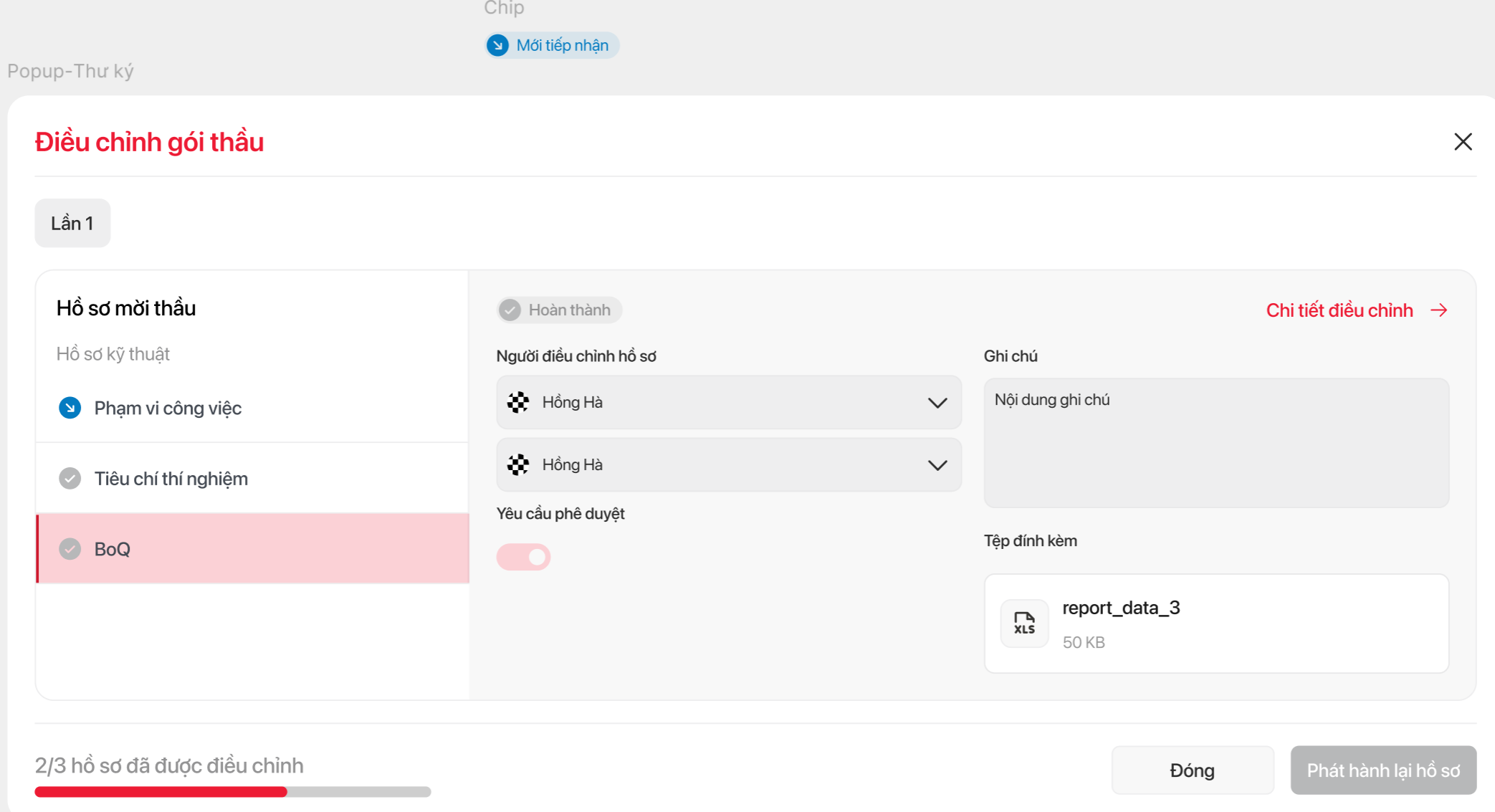Image resolution: width=1495 pixels, height=812 pixels.
Task: Expand the second Hồng Hà dropdown chevron
Action: click(x=937, y=465)
